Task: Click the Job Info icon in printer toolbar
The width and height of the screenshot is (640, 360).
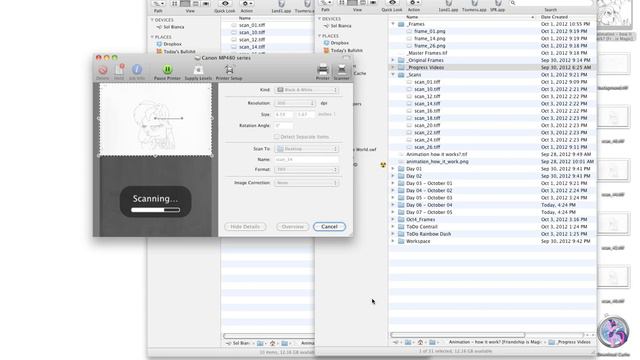Action: point(137,72)
